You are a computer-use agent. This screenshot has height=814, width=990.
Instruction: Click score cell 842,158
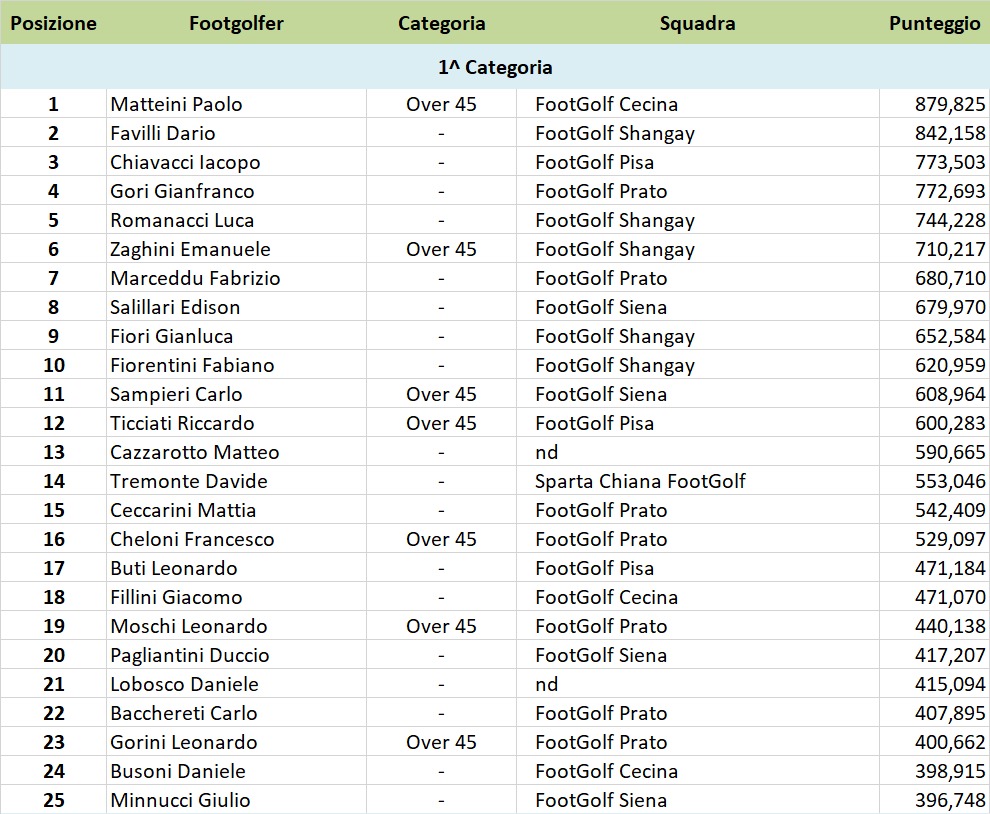point(934,133)
